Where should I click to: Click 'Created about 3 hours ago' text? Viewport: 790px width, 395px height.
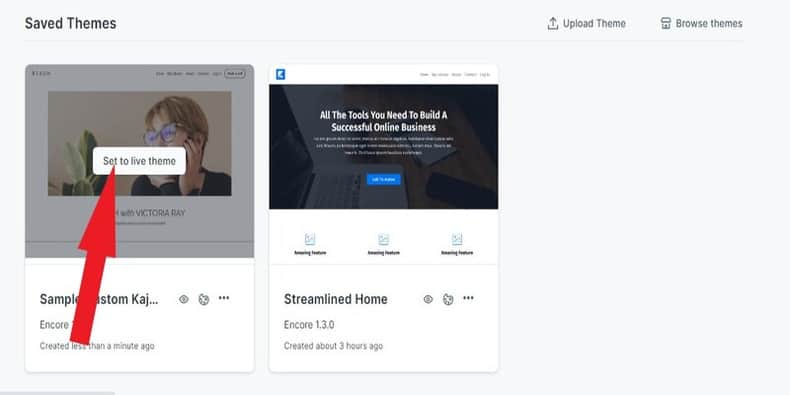[333, 346]
